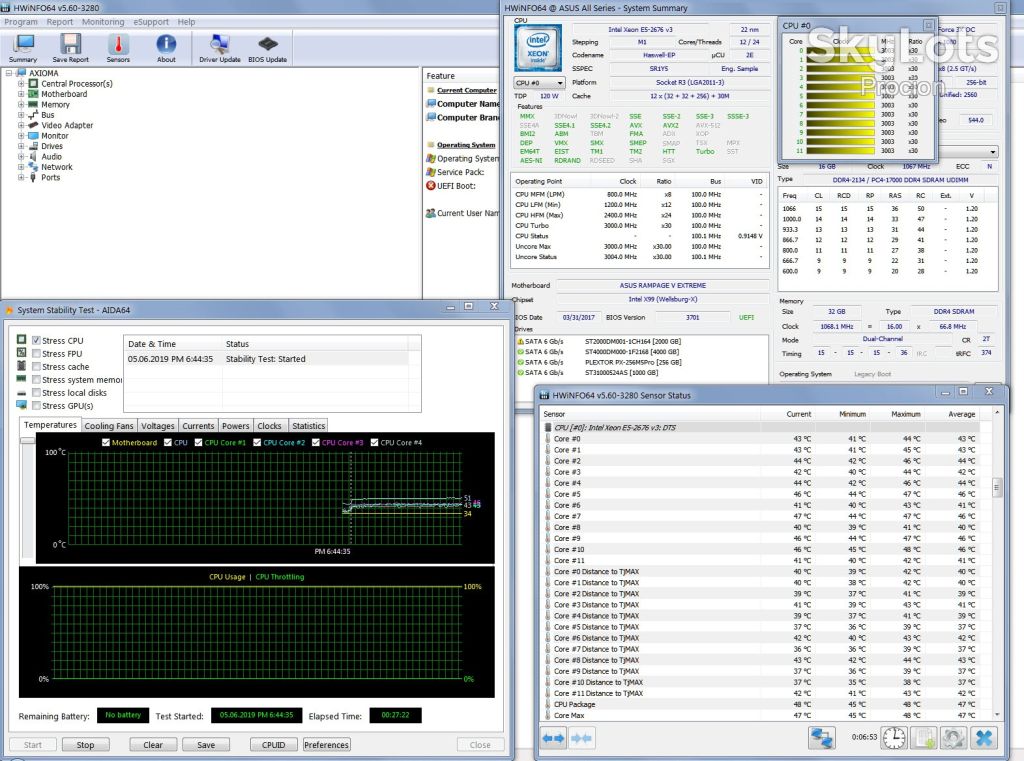Expand the Drives tree node
The image size is (1024, 761).
coord(21,146)
